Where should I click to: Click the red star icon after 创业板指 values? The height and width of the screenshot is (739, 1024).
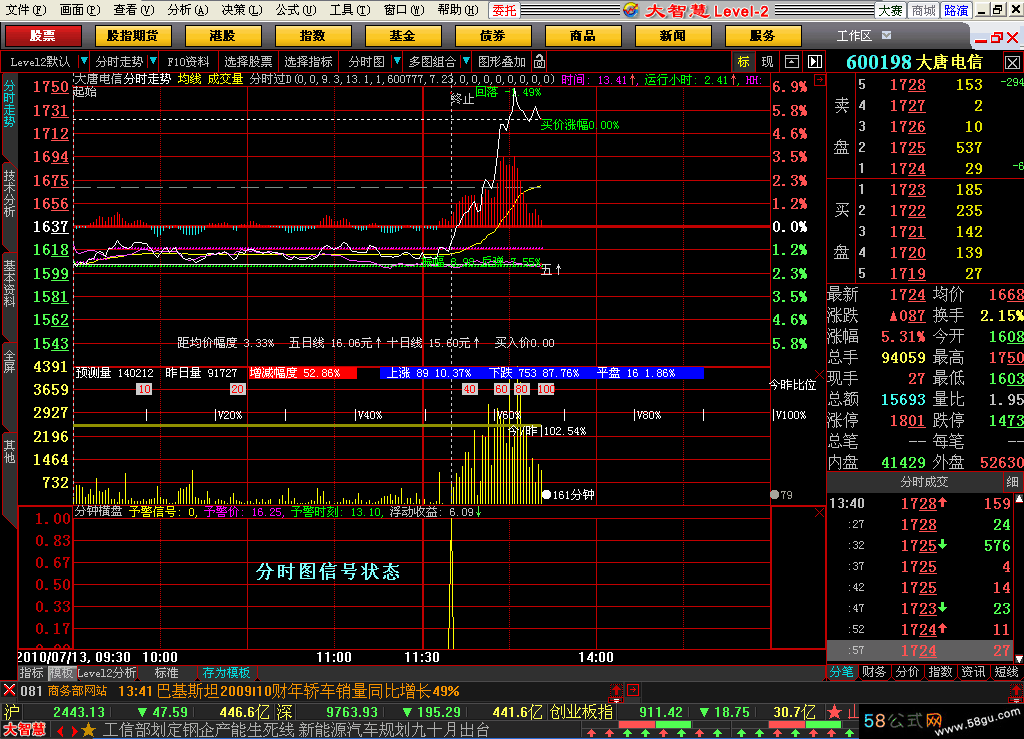point(834,712)
